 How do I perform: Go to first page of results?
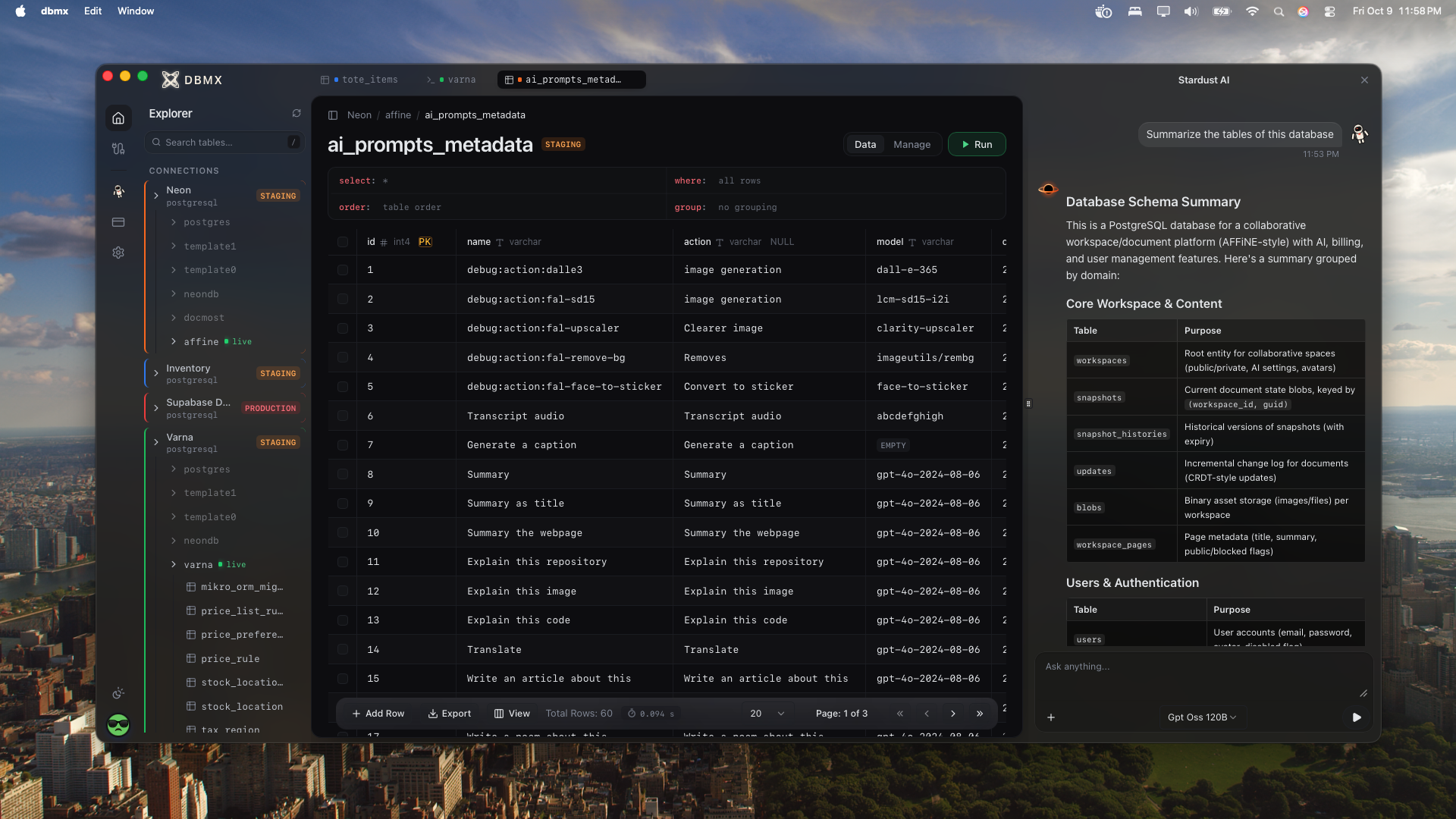[900, 714]
